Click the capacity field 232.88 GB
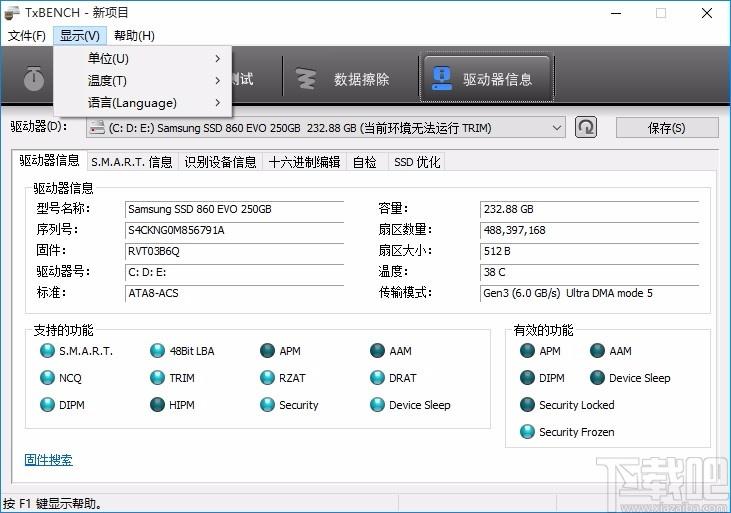The width and height of the screenshot is (731, 513). pos(590,209)
